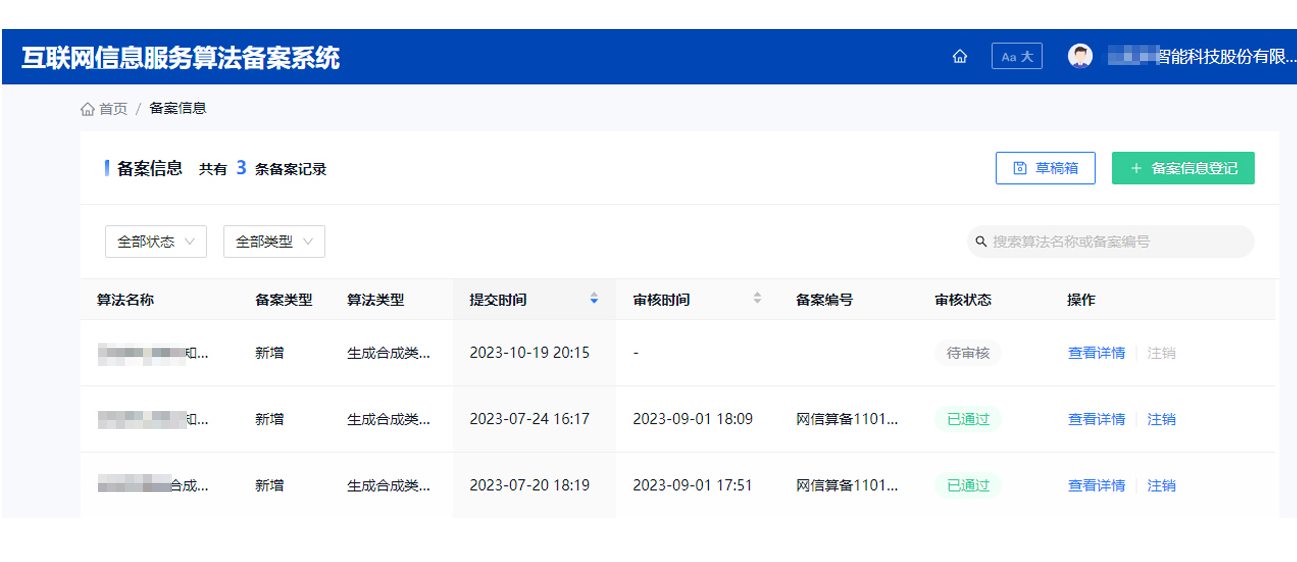Image resolution: width=1297 pixels, height=562 pixels.
Task: Click 注销 for the 2023-07-20 record
Action: click(1161, 485)
